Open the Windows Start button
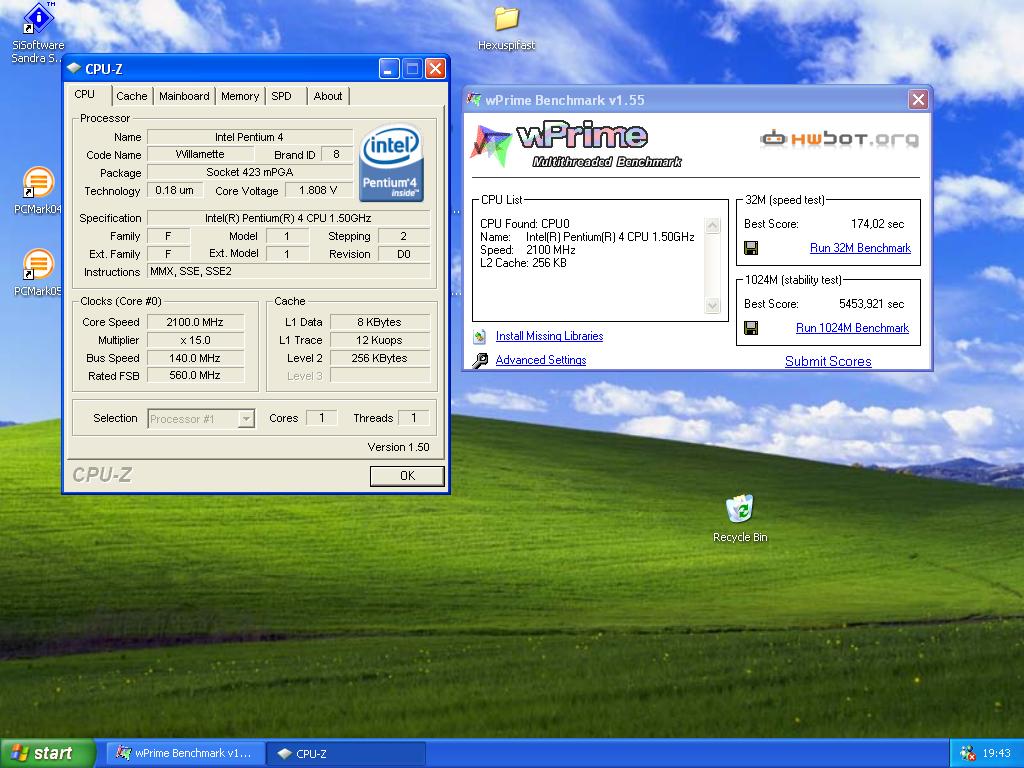 click(x=47, y=753)
